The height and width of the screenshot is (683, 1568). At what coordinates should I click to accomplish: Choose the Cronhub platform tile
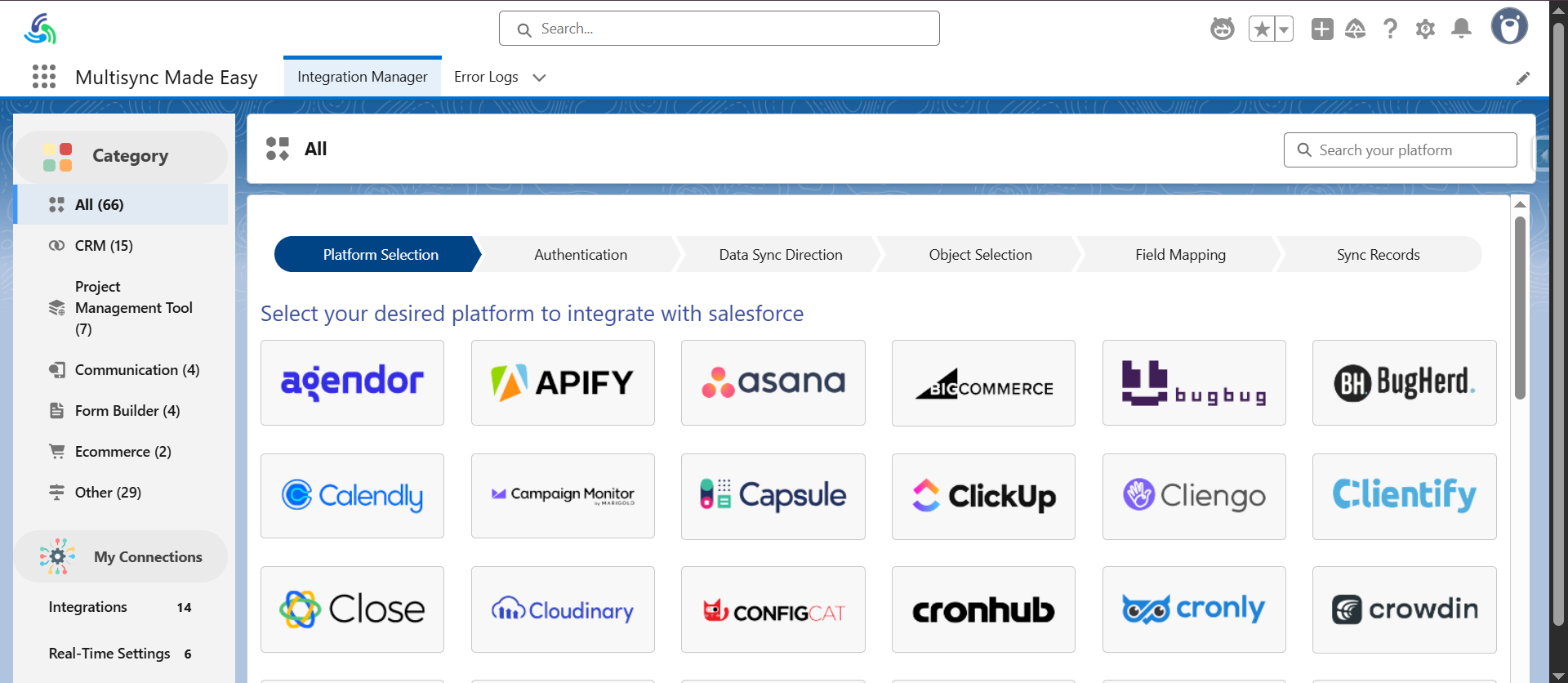(983, 609)
